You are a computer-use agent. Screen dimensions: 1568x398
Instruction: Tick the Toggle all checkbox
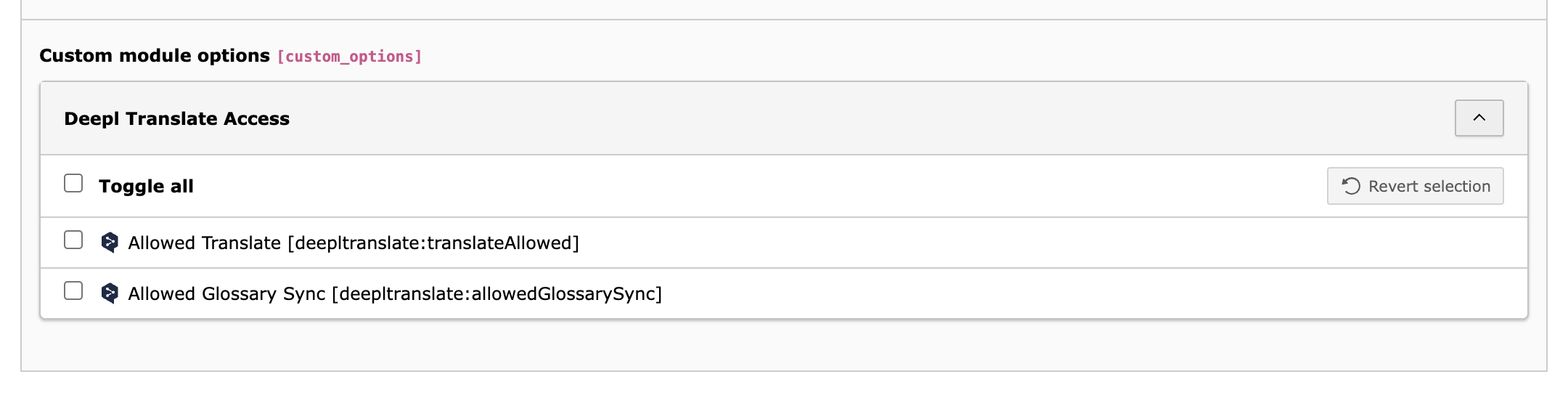pos(73,183)
